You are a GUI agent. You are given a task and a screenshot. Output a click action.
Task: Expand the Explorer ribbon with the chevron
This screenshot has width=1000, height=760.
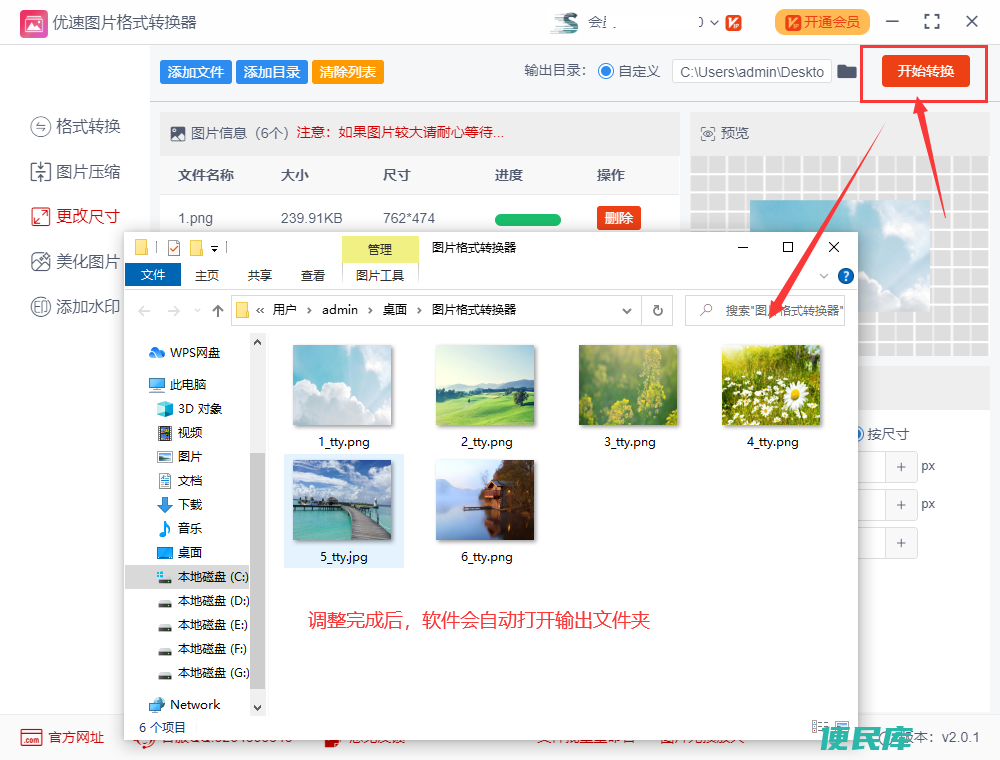coord(824,276)
